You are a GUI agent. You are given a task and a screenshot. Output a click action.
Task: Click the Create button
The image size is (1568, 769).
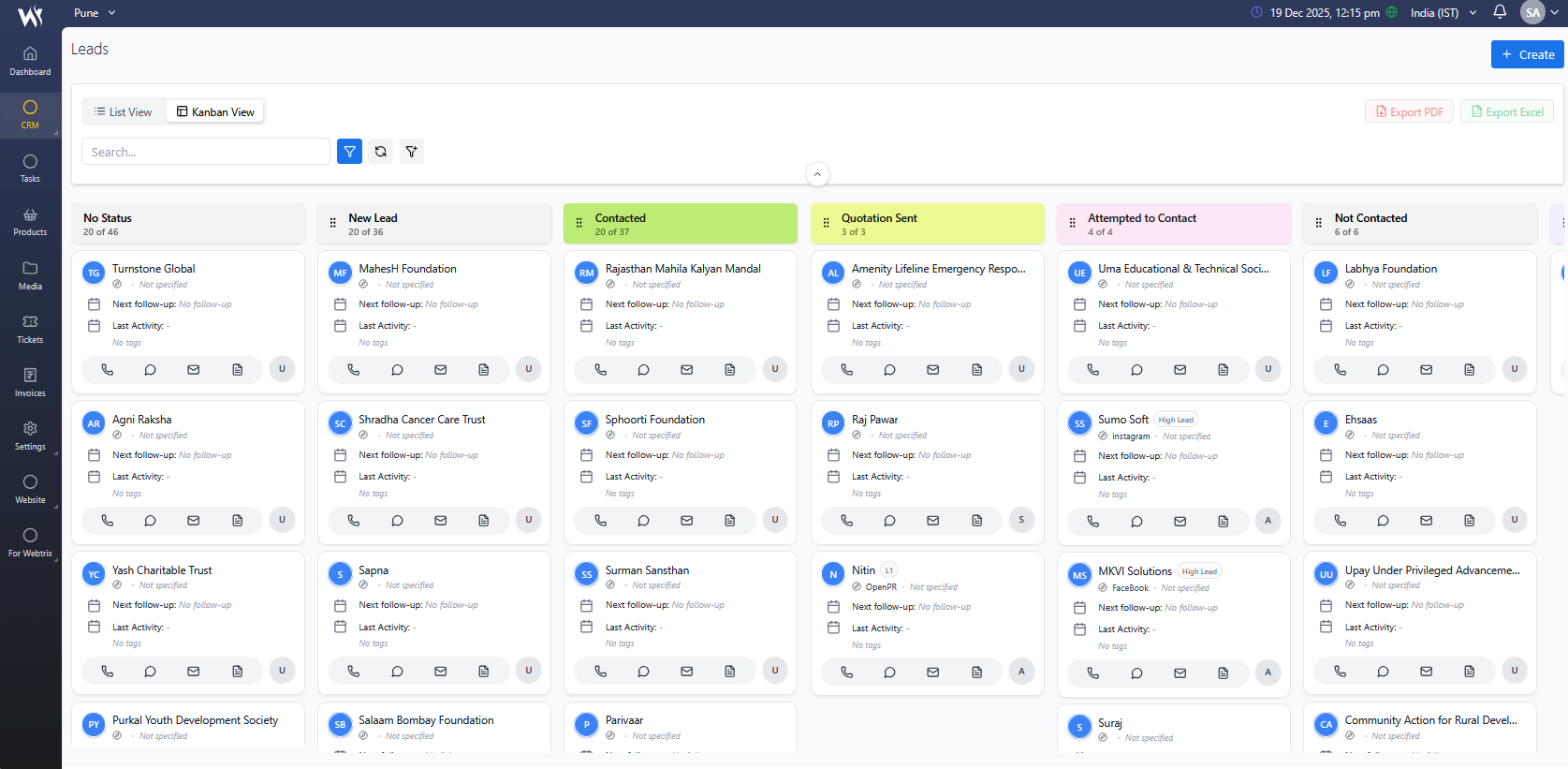[1527, 55]
